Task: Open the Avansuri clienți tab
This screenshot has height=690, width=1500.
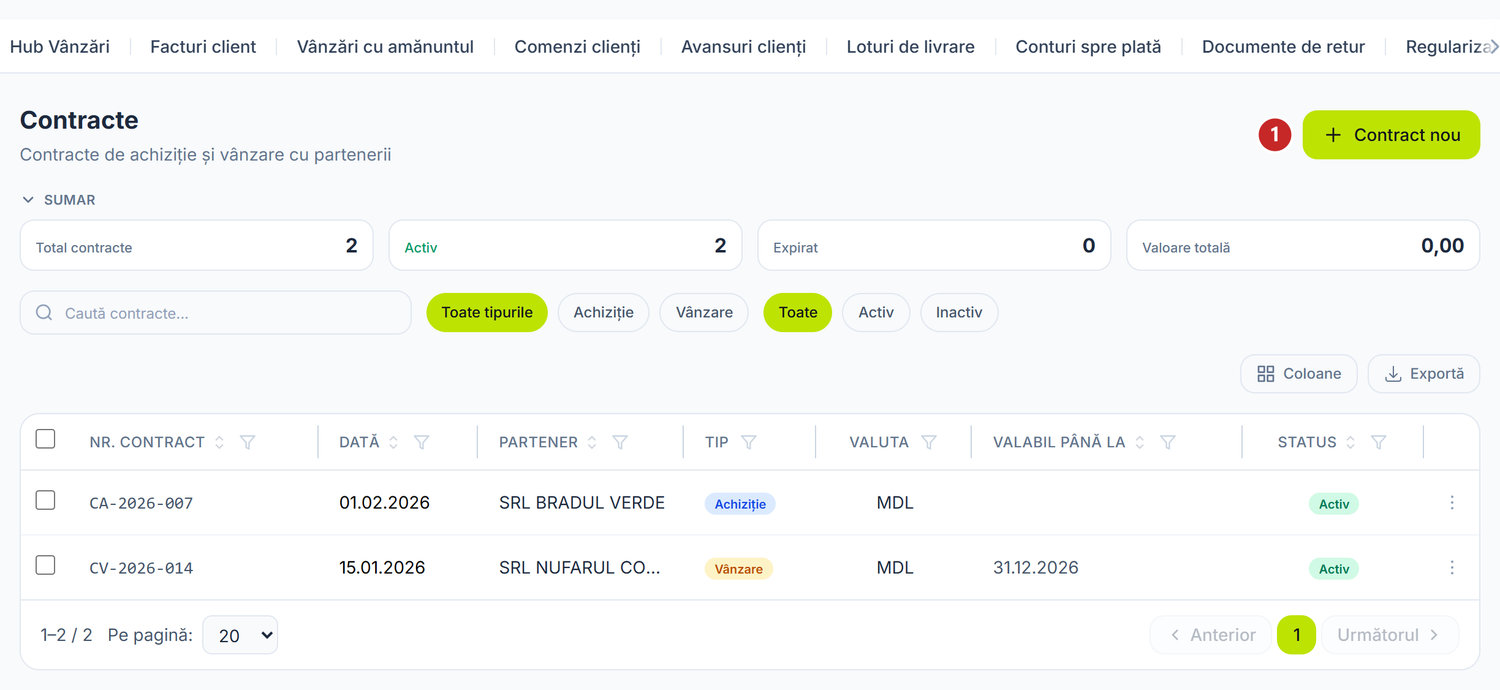Action: 743,46
